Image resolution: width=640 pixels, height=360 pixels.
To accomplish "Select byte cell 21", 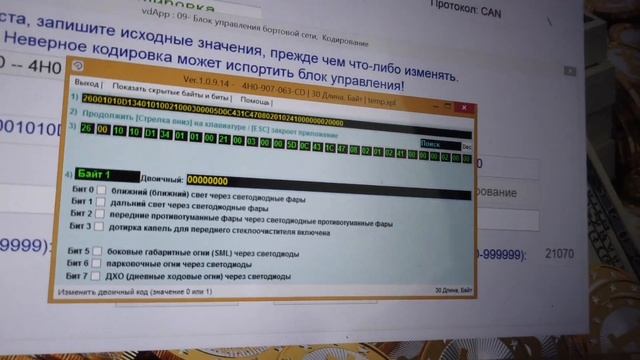I will [x=224, y=139].
